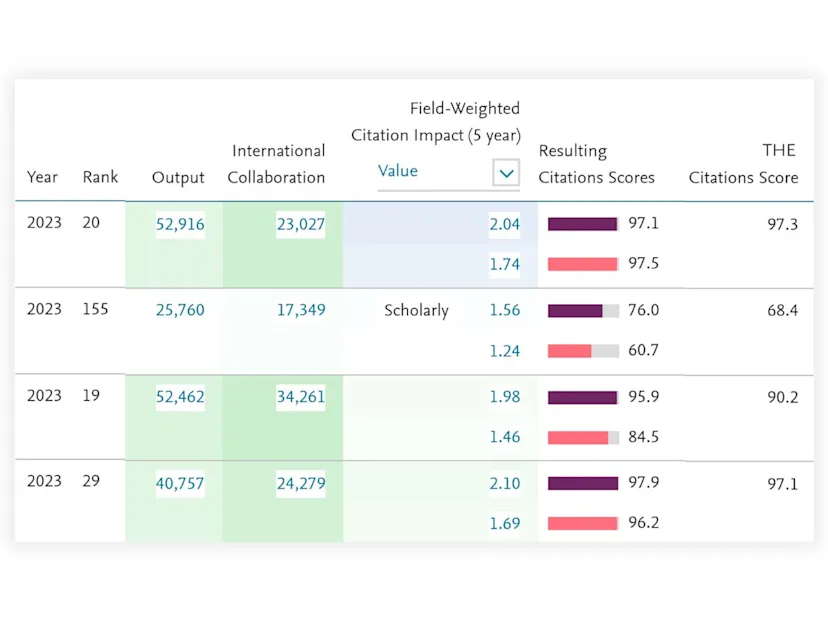Click the Resulting Citations Scores header
The width and height of the screenshot is (828, 621).
tap(597, 164)
